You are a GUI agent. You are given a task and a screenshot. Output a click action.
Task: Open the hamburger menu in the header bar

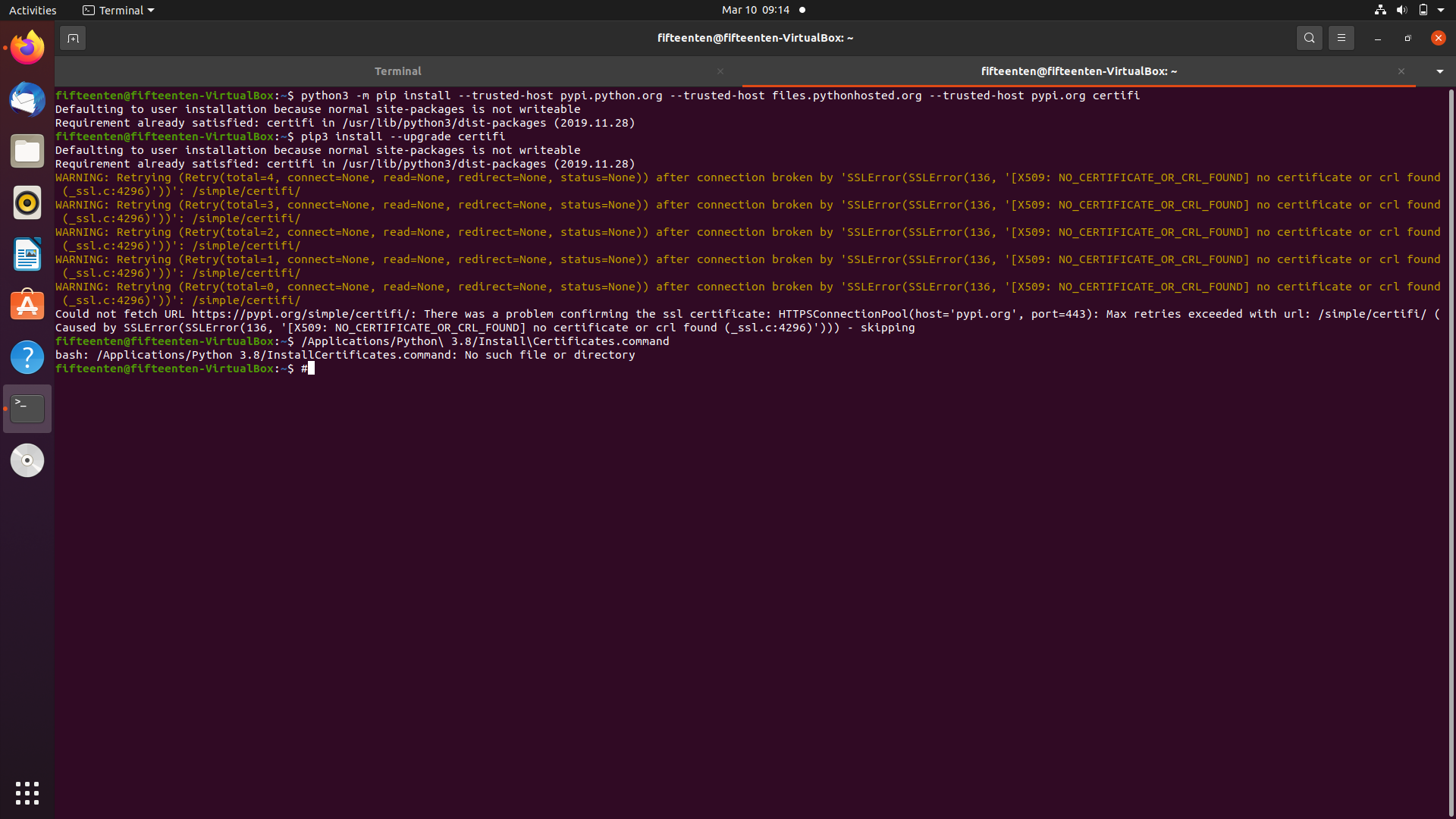(x=1341, y=38)
